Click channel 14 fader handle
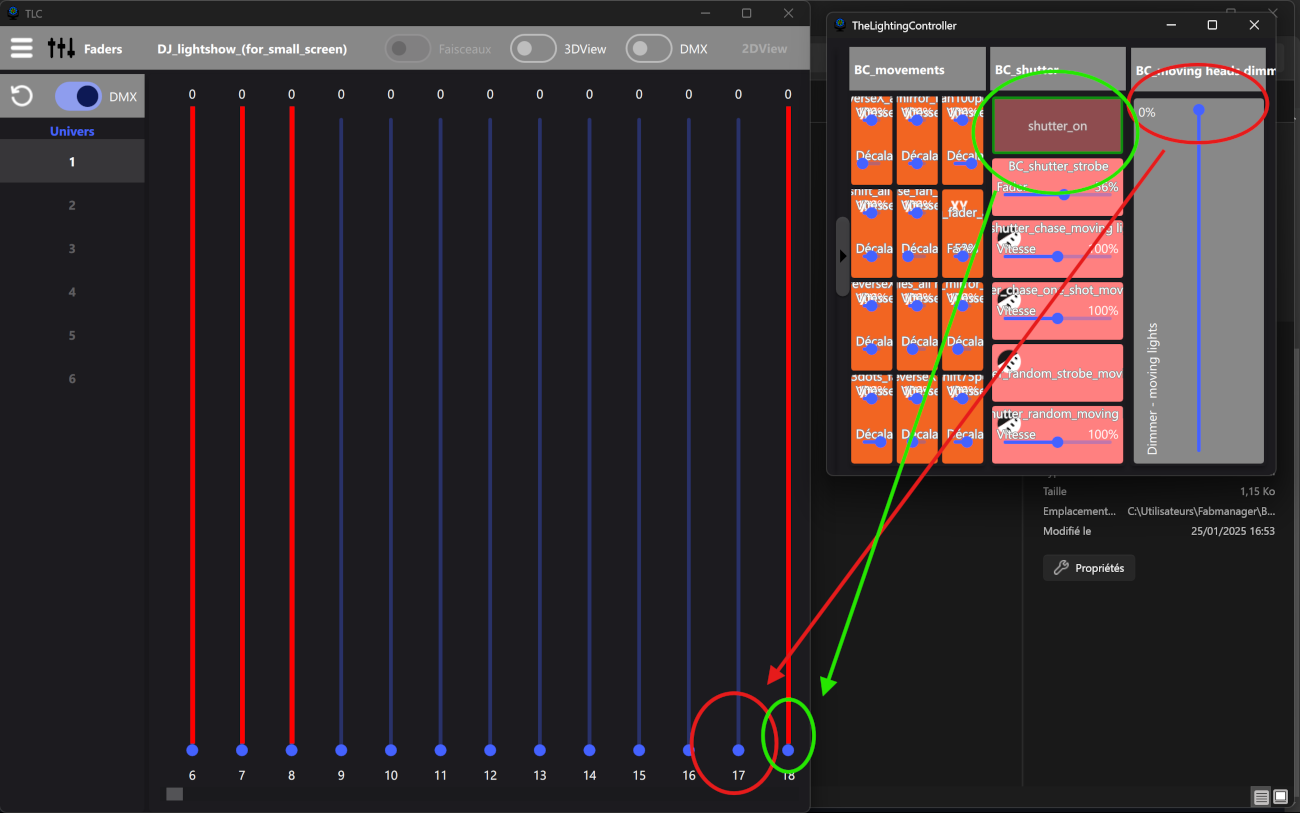Image resolution: width=1300 pixels, height=813 pixels. tap(589, 750)
